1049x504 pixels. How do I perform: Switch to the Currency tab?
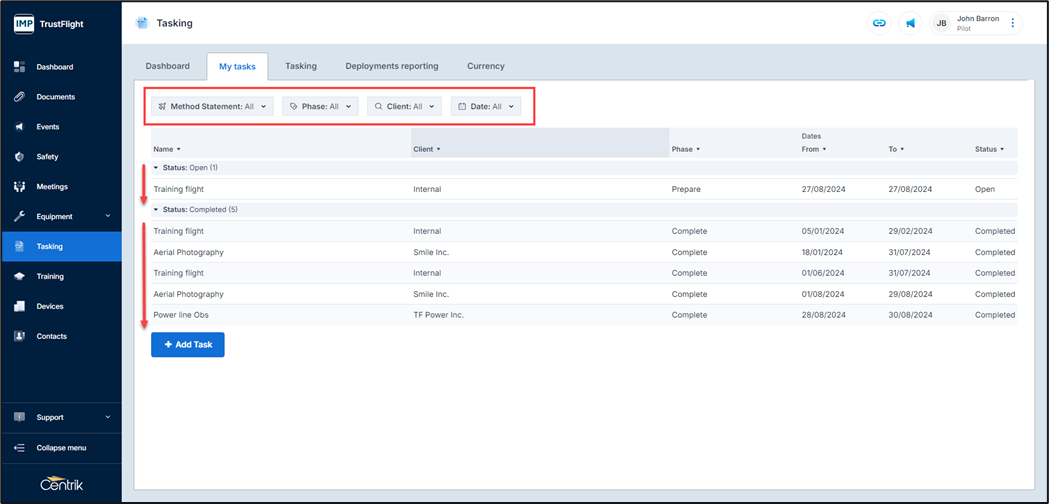tap(486, 66)
